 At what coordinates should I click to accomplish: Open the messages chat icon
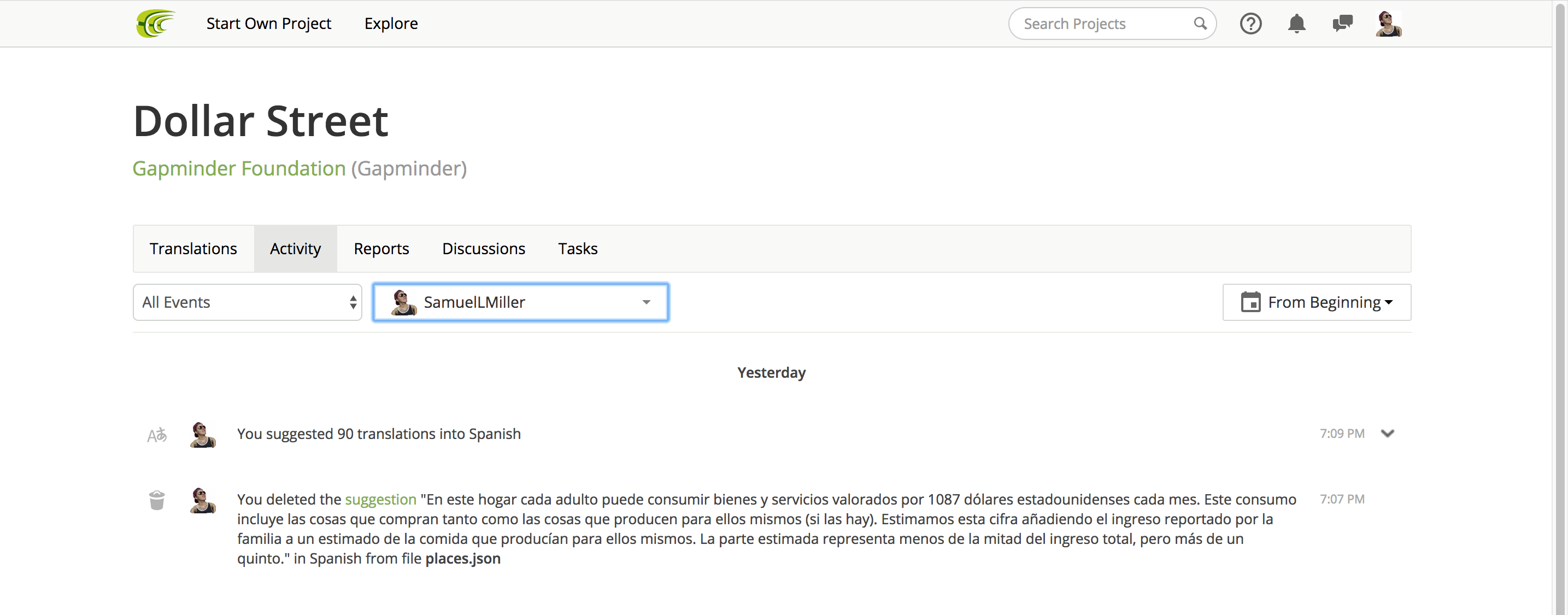(x=1342, y=24)
